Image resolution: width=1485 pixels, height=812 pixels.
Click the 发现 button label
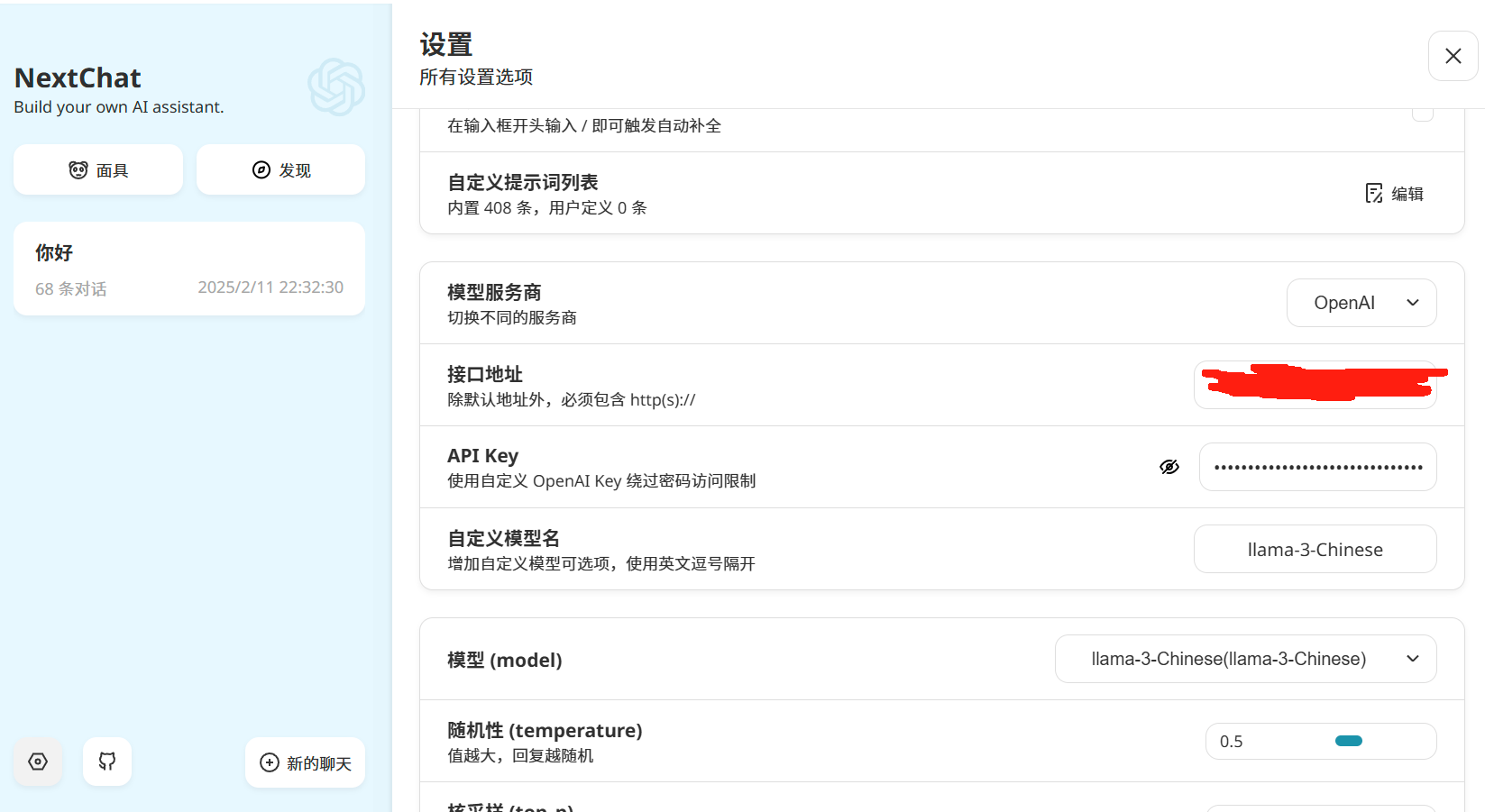click(295, 170)
